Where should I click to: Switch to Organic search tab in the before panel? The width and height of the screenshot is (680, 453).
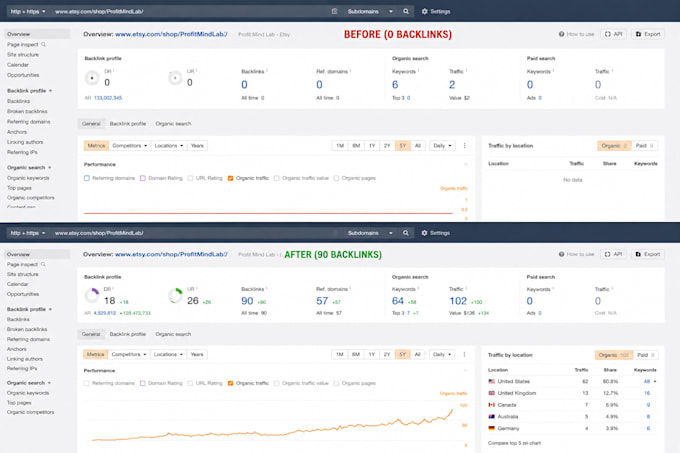pyautogui.click(x=173, y=124)
